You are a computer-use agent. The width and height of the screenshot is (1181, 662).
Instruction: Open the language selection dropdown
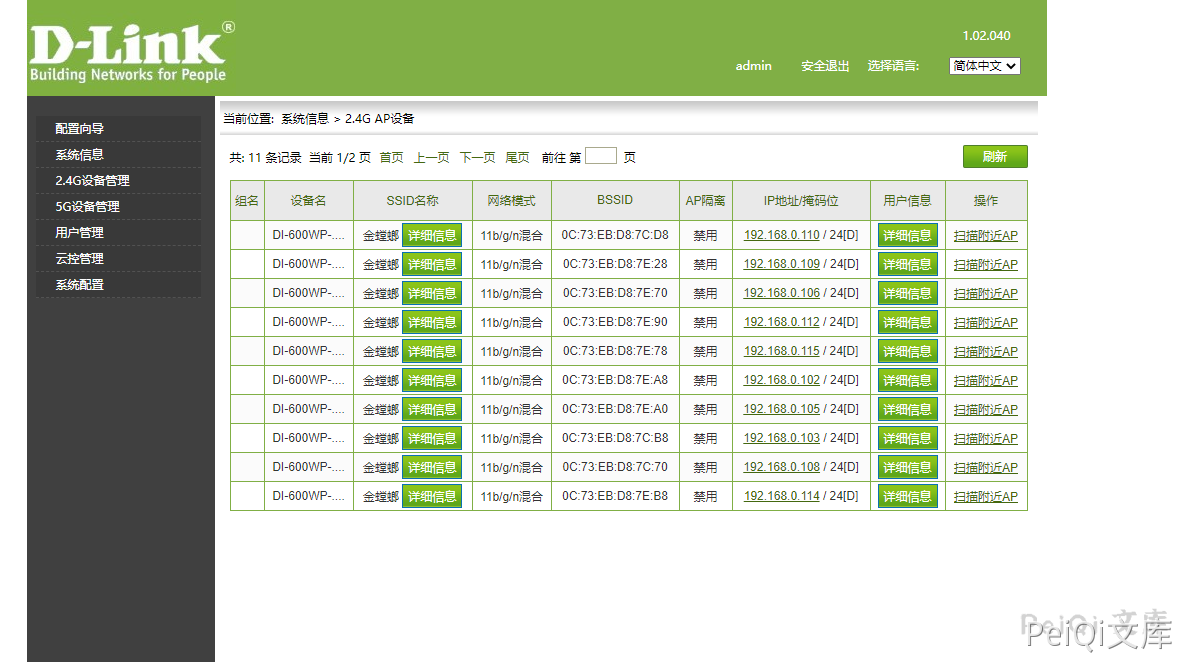pyautogui.click(x=984, y=66)
